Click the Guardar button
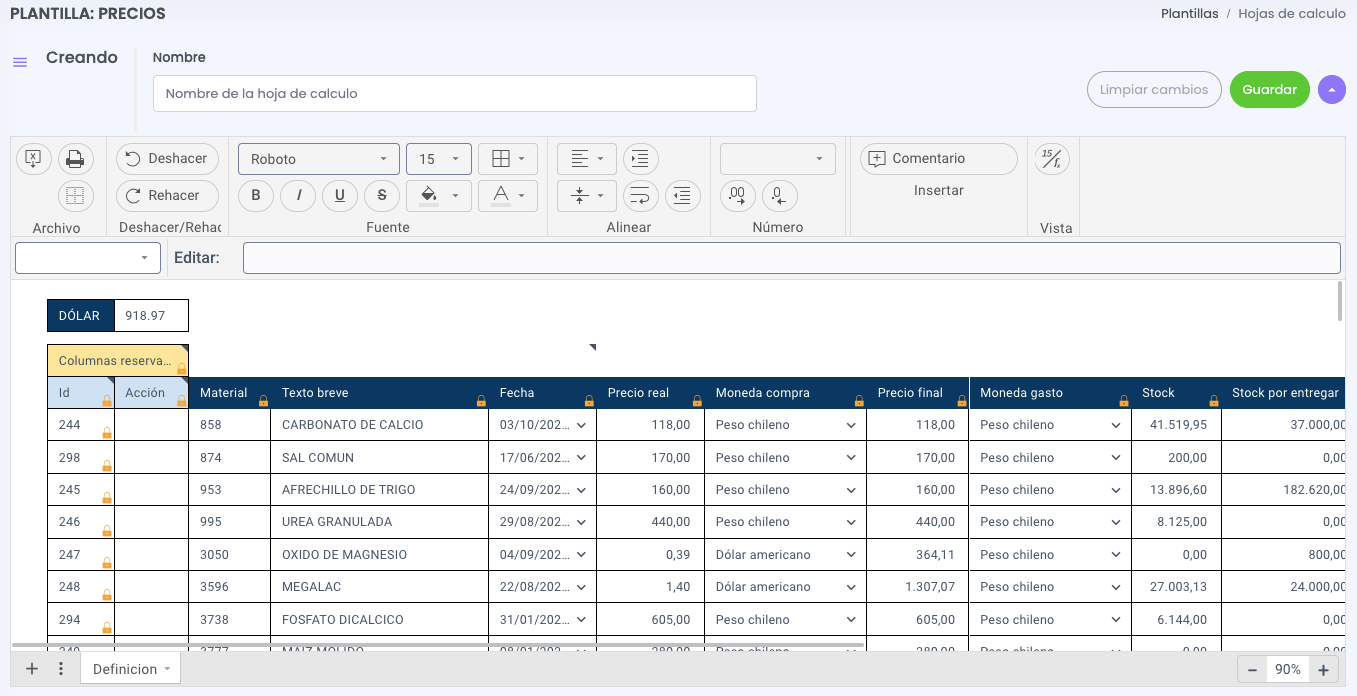1357x696 pixels. [1270, 89]
